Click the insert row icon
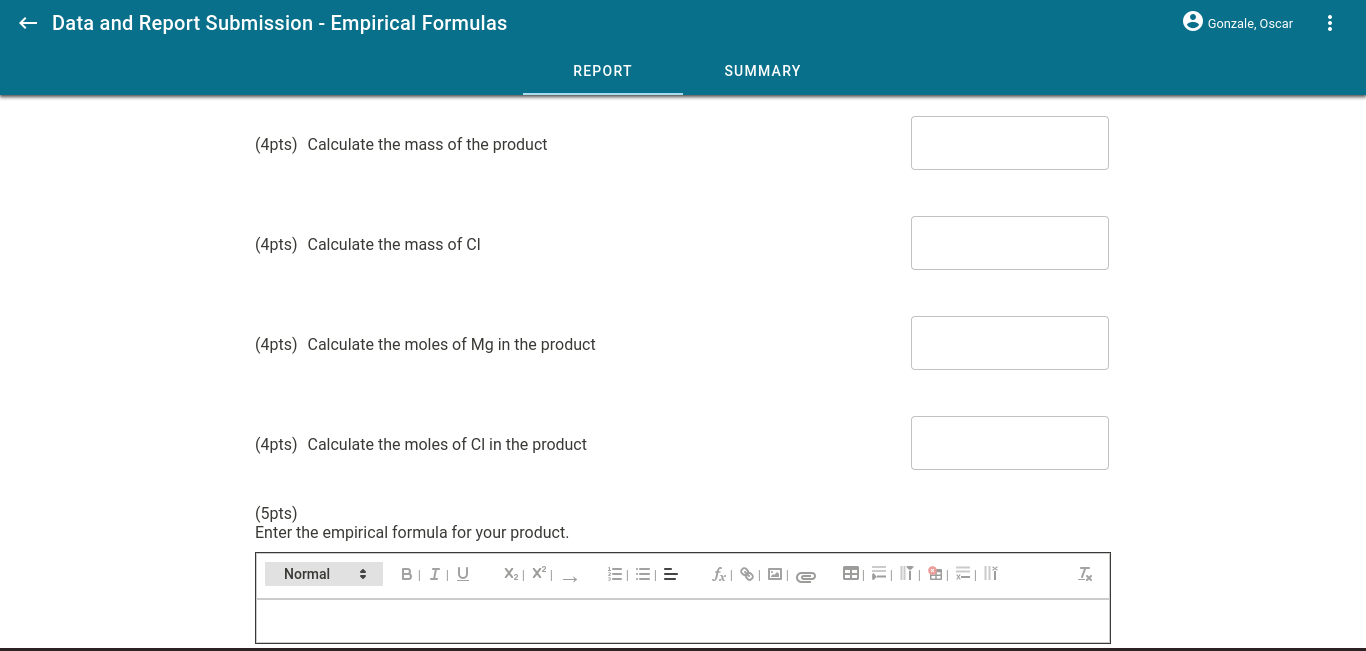Image resolution: width=1366 pixels, height=651 pixels. point(878,573)
